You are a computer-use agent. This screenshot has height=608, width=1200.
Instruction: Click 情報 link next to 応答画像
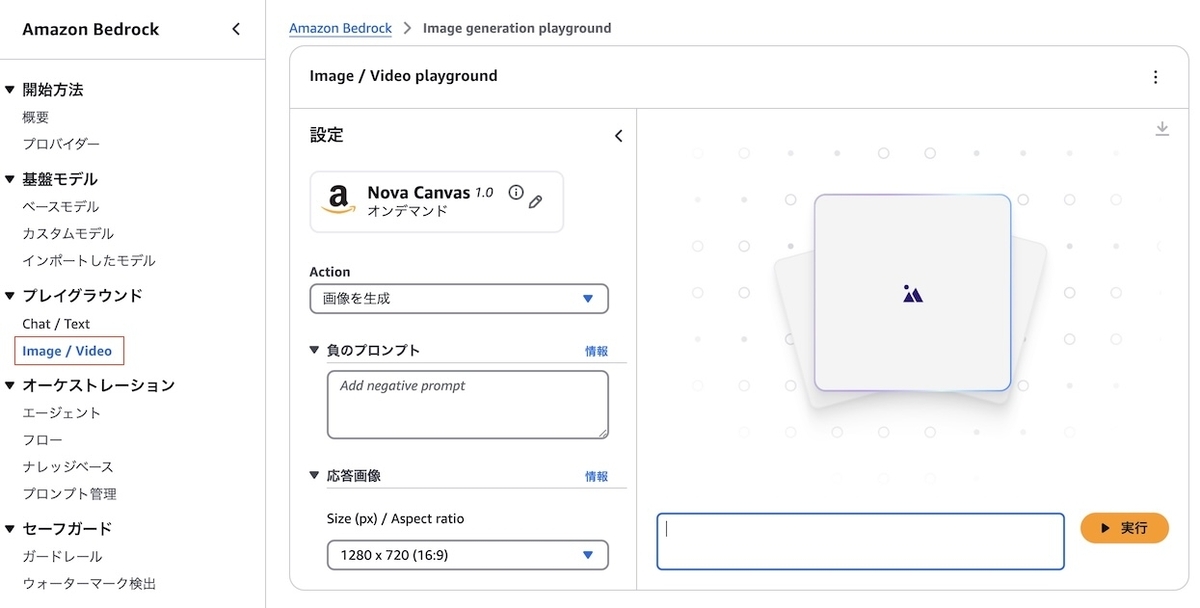(x=596, y=477)
